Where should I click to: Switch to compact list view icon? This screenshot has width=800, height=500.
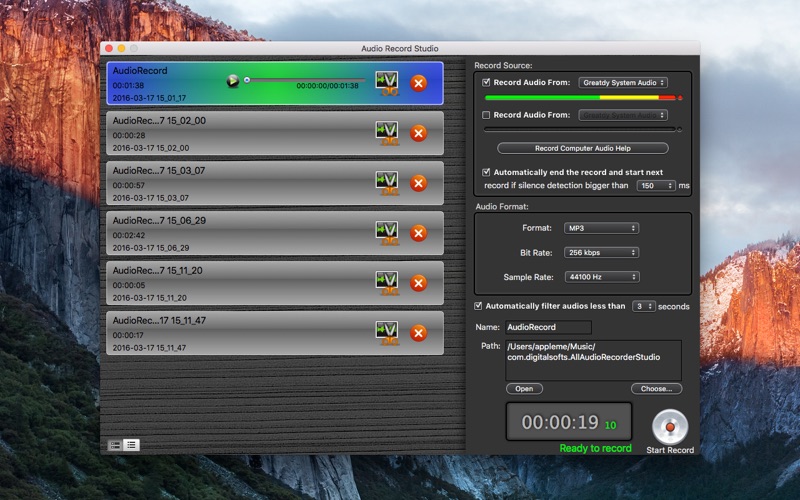[132, 445]
